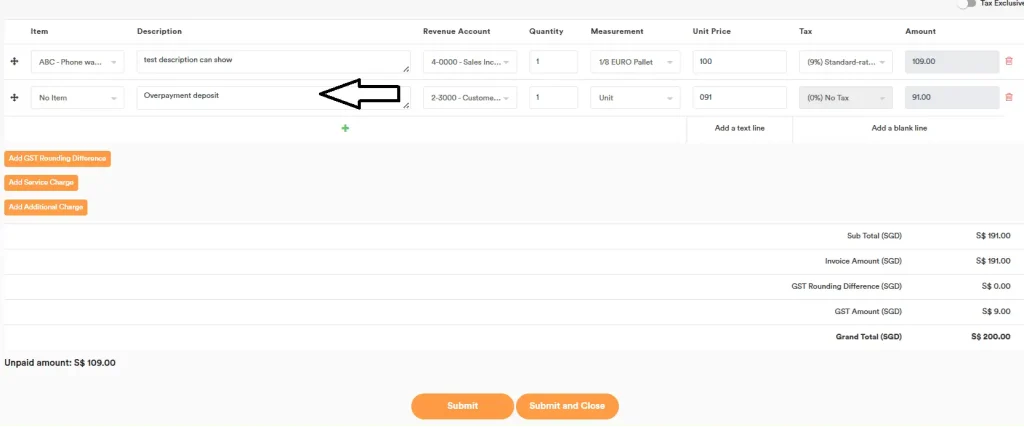The height and width of the screenshot is (428, 1024).
Task: Click the drag handle on second row
Action: [14, 97]
